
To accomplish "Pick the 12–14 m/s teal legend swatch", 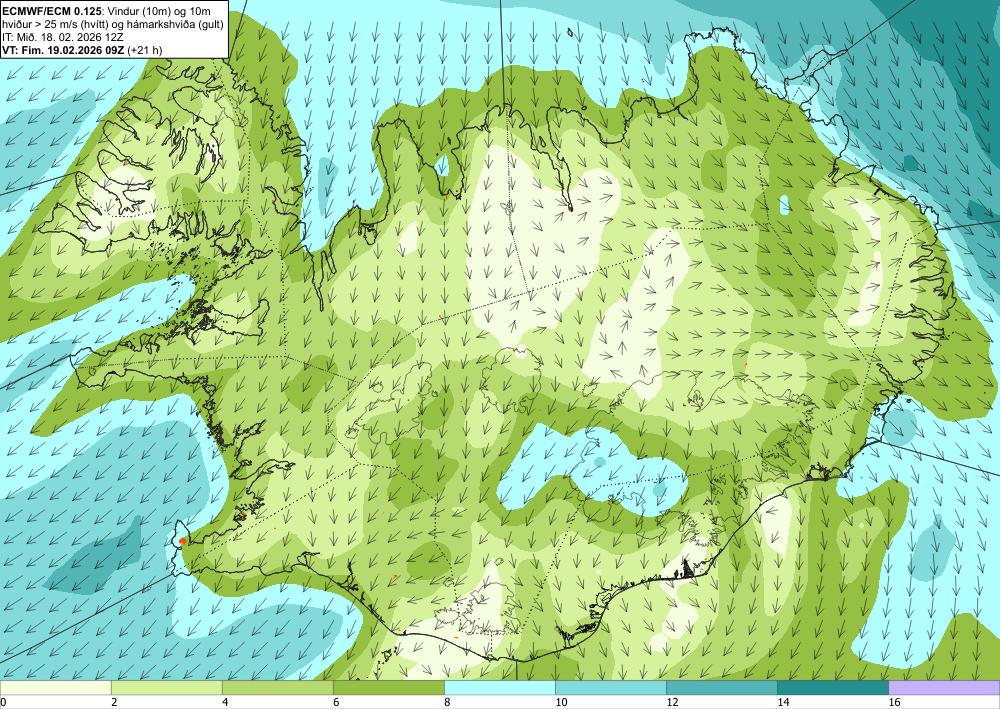I will [722, 688].
